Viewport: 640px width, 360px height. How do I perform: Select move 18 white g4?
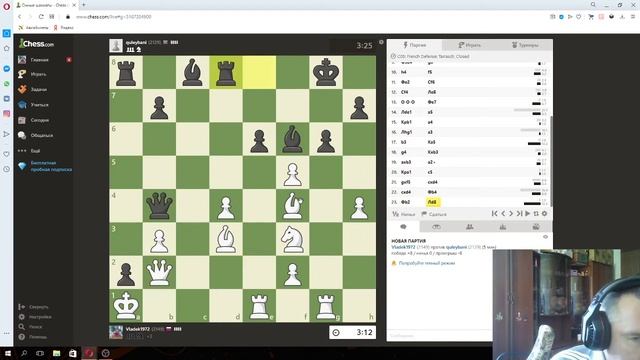(404, 152)
